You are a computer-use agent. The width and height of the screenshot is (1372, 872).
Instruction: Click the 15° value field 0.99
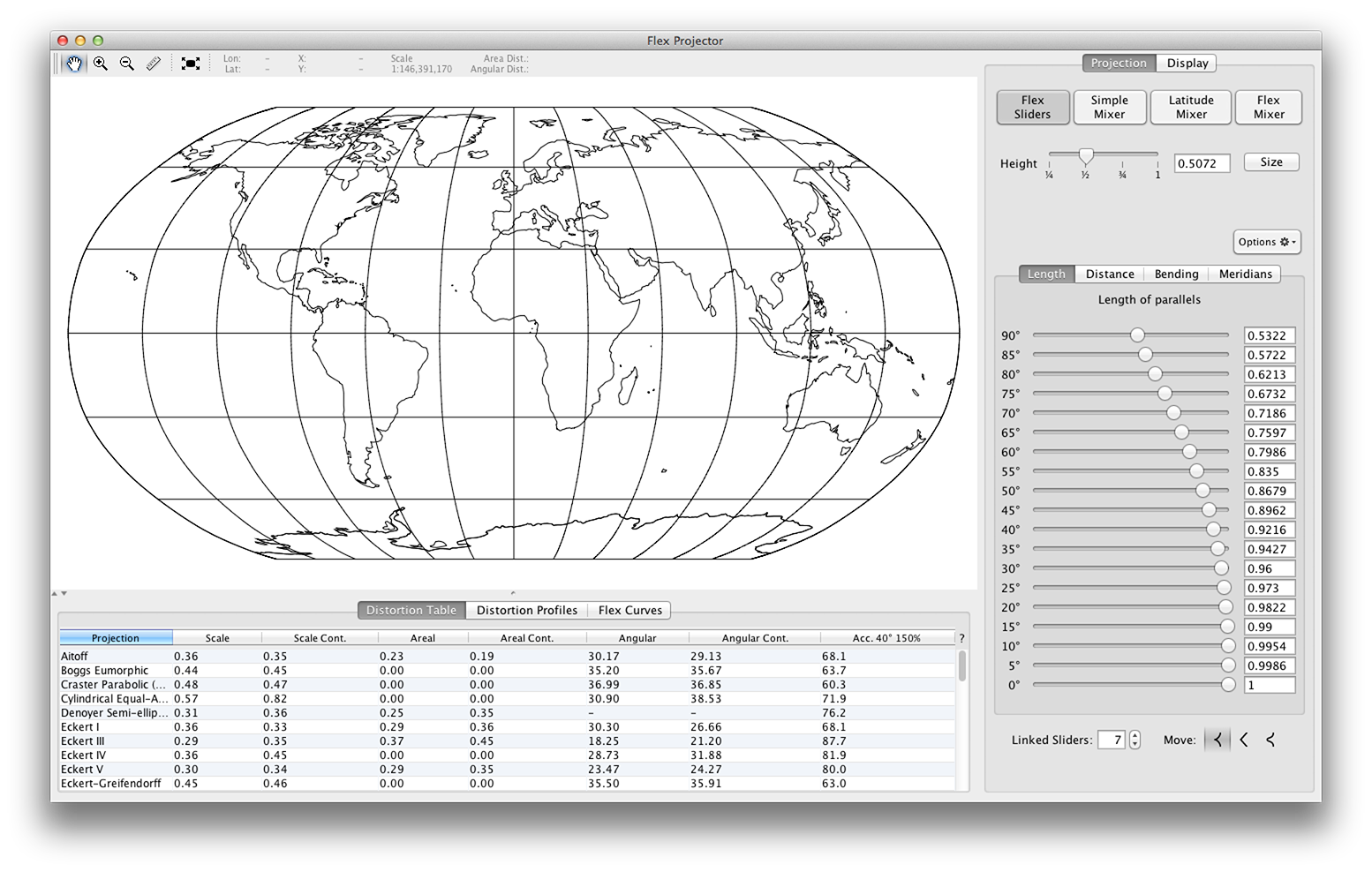[1270, 628]
